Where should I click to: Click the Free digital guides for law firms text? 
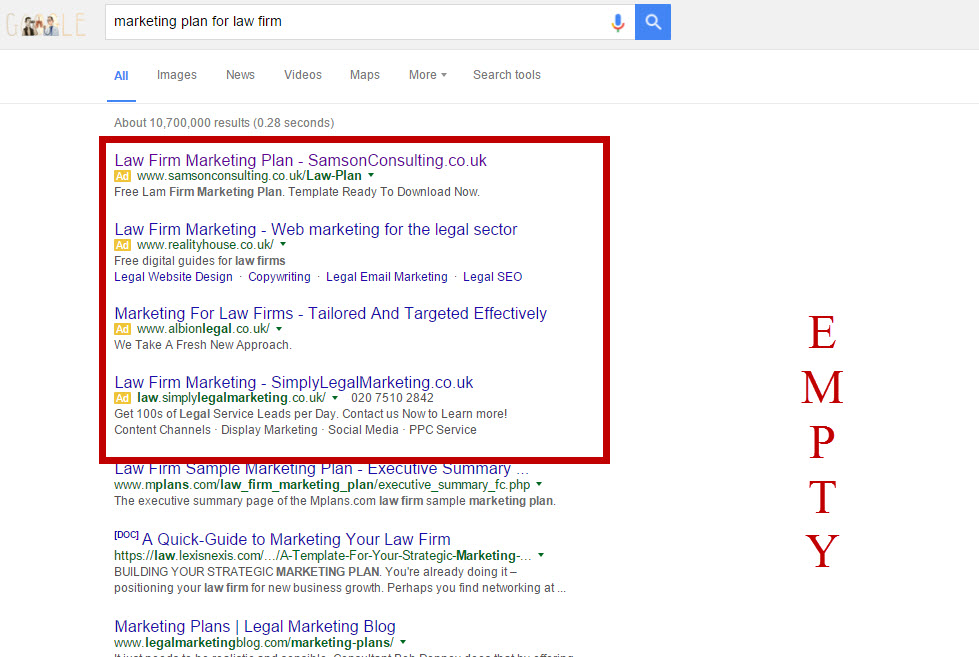pos(200,261)
